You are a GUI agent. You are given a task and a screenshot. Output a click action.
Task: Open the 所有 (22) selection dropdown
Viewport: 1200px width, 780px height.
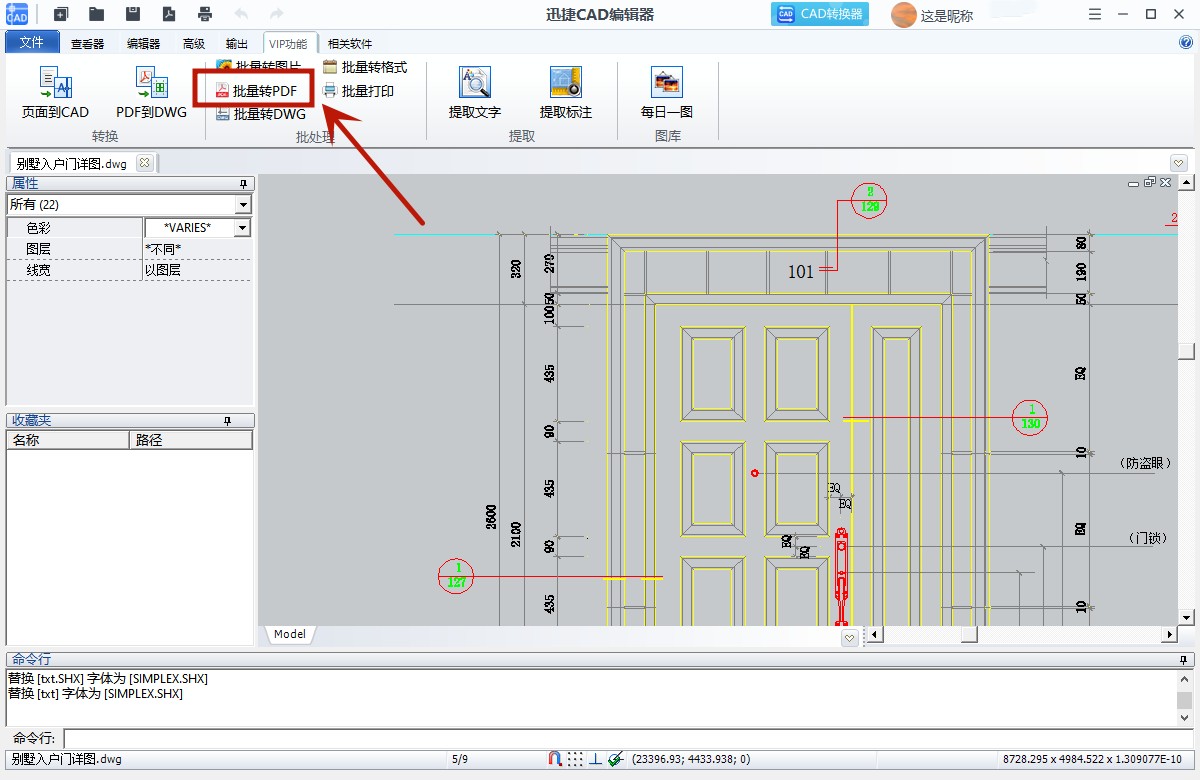(243, 204)
